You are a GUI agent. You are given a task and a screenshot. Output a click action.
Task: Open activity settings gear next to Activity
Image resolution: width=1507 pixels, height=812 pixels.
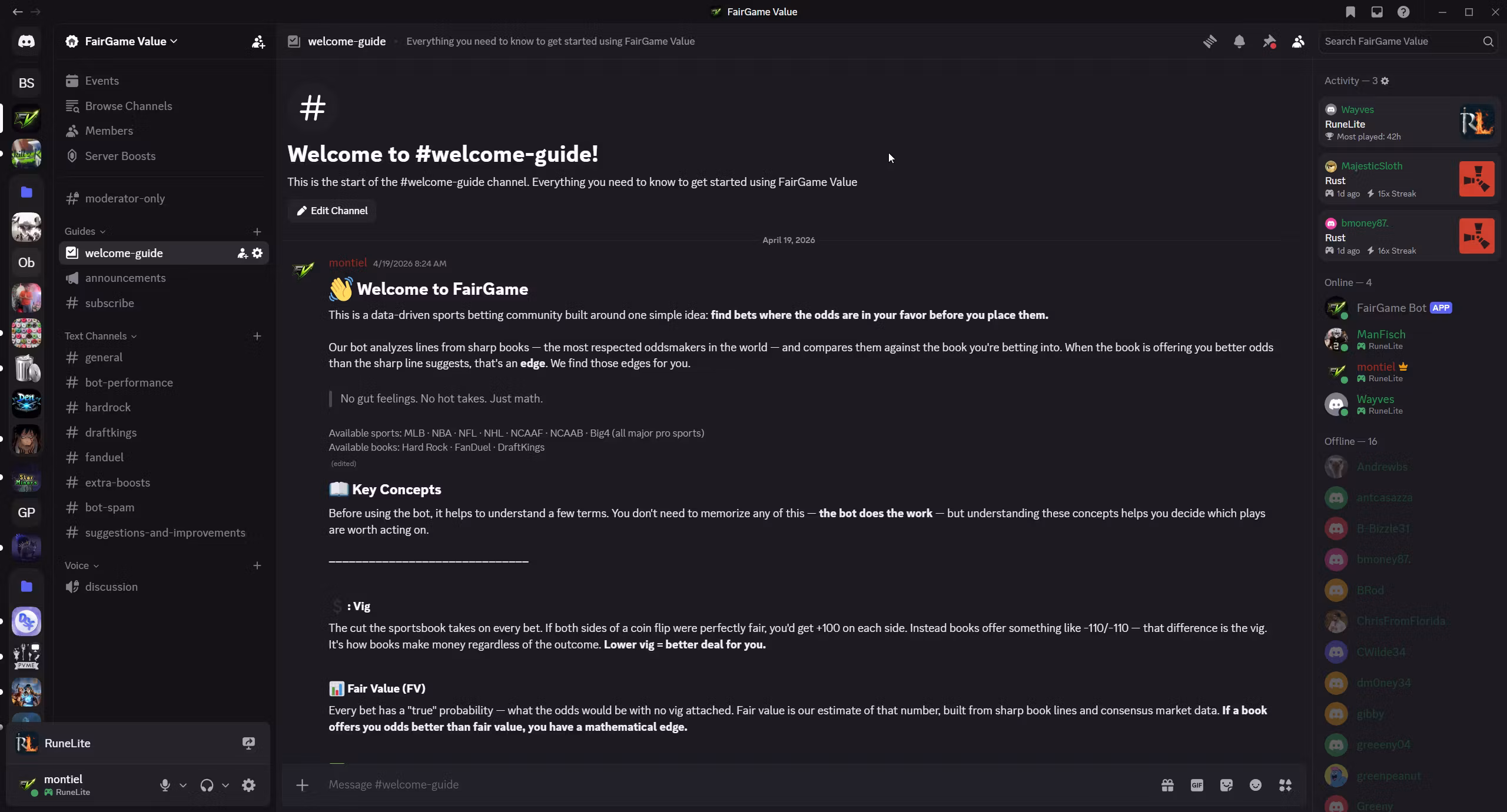pos(1385,81)
